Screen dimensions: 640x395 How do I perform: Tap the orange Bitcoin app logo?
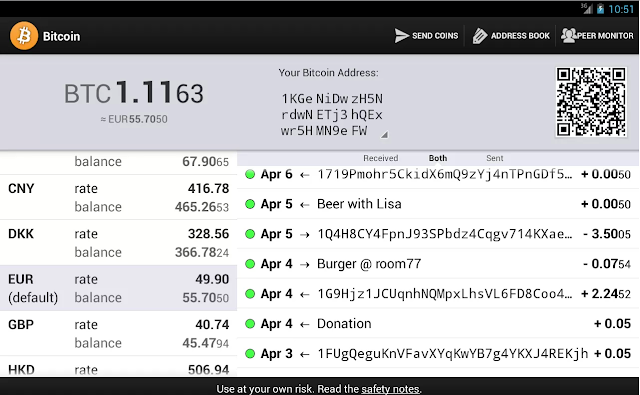(24, 36)
